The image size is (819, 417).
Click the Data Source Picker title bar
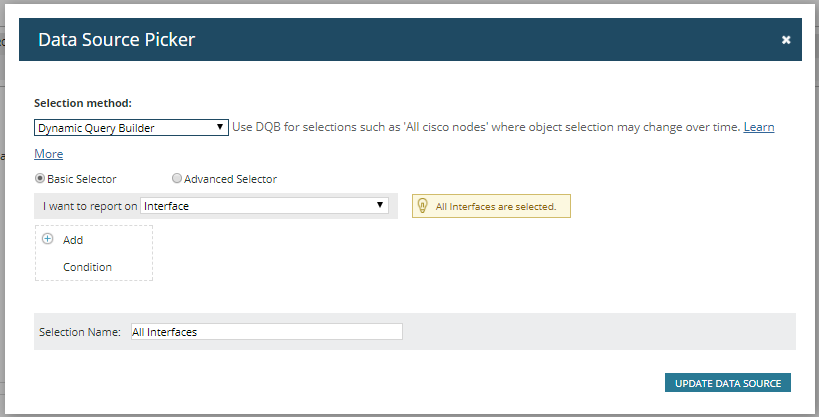pos(400,40)
